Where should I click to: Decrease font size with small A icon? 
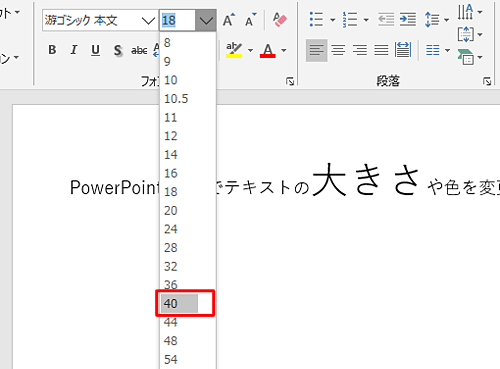click(250, 20)
